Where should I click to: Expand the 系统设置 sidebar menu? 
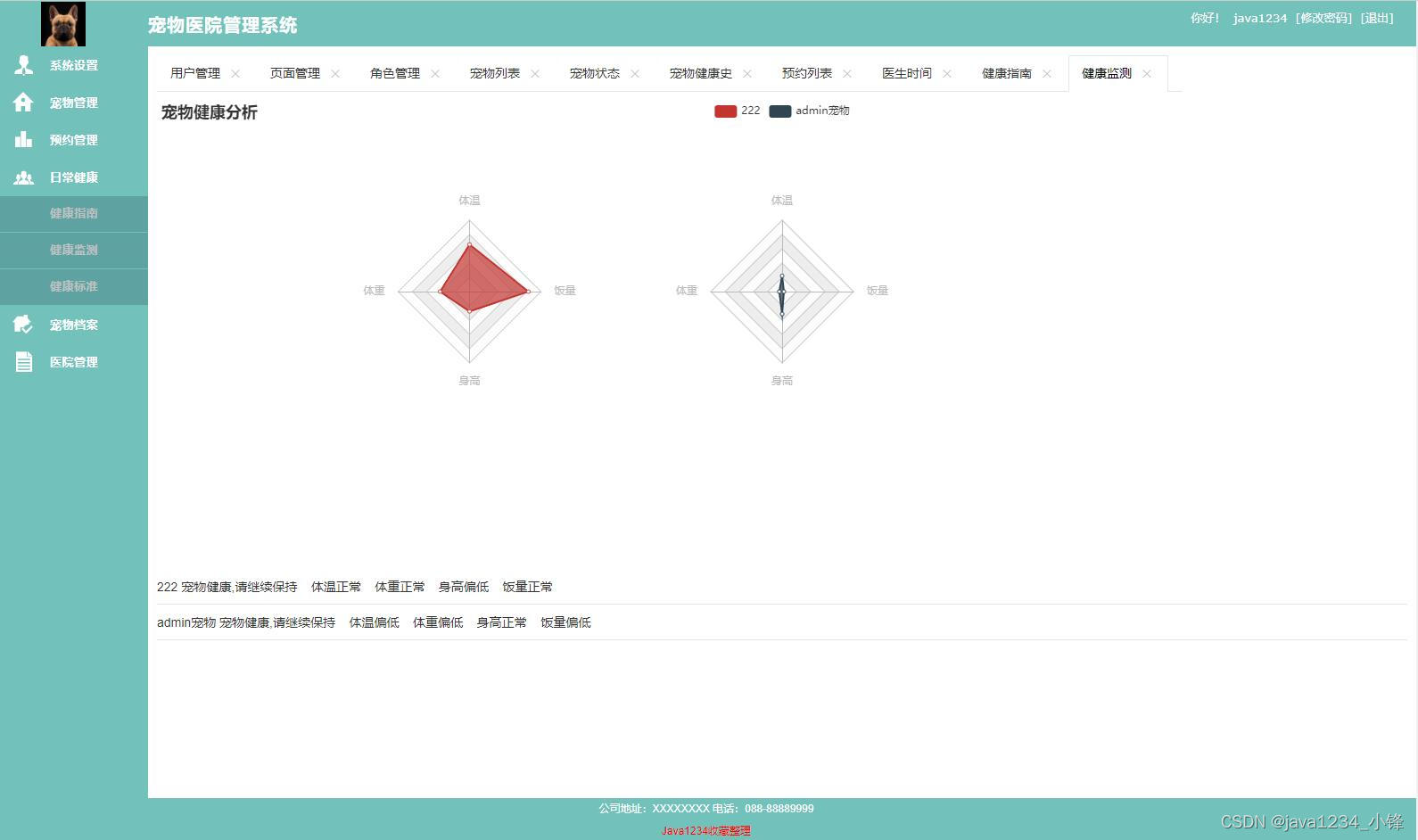pos(74,65)
